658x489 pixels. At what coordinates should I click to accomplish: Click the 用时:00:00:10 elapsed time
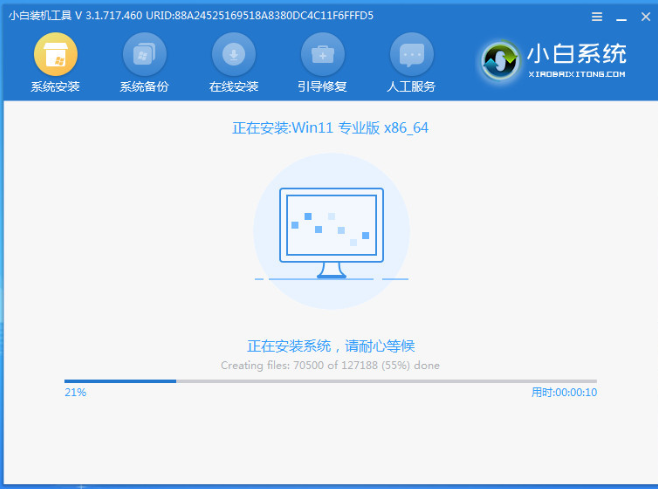564,392
